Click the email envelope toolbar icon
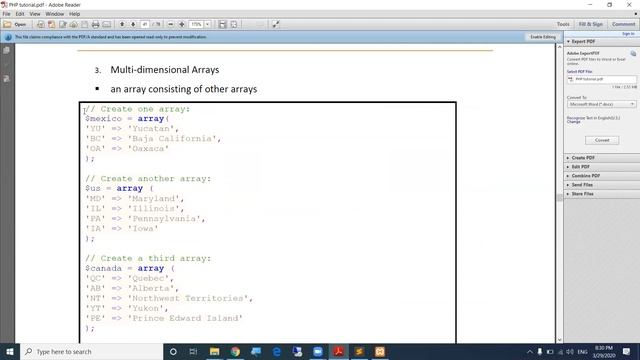640x360 pixels. 107,24
